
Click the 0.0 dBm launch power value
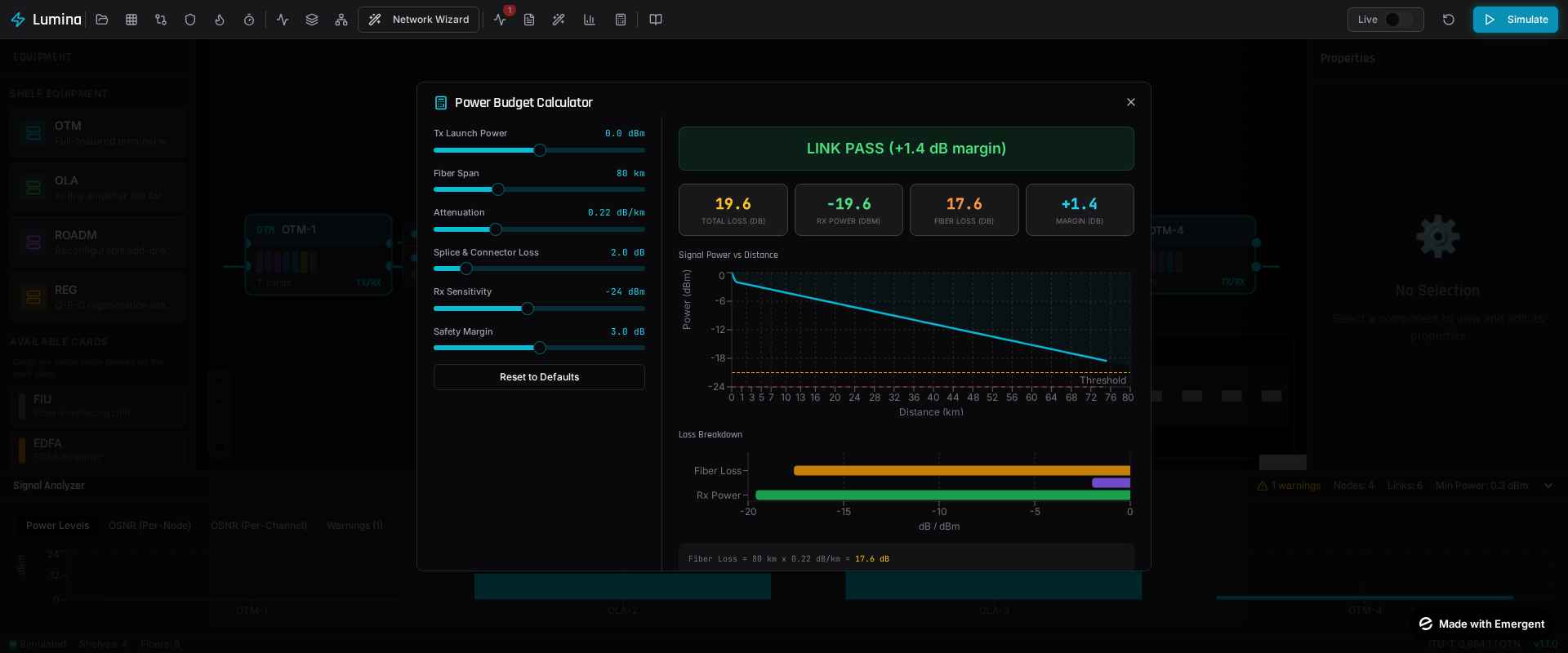pyautogui.click(x=625, y=133)
